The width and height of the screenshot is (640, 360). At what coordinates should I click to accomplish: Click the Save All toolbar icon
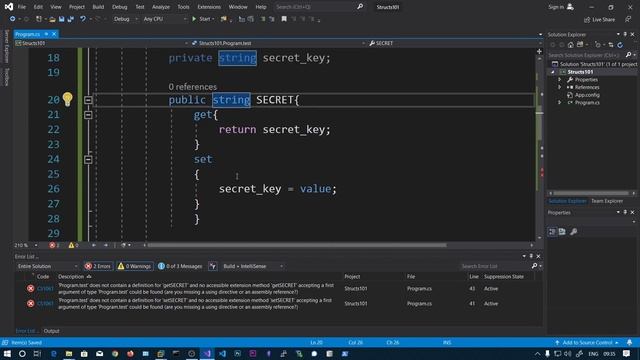(x=70, y=19)
